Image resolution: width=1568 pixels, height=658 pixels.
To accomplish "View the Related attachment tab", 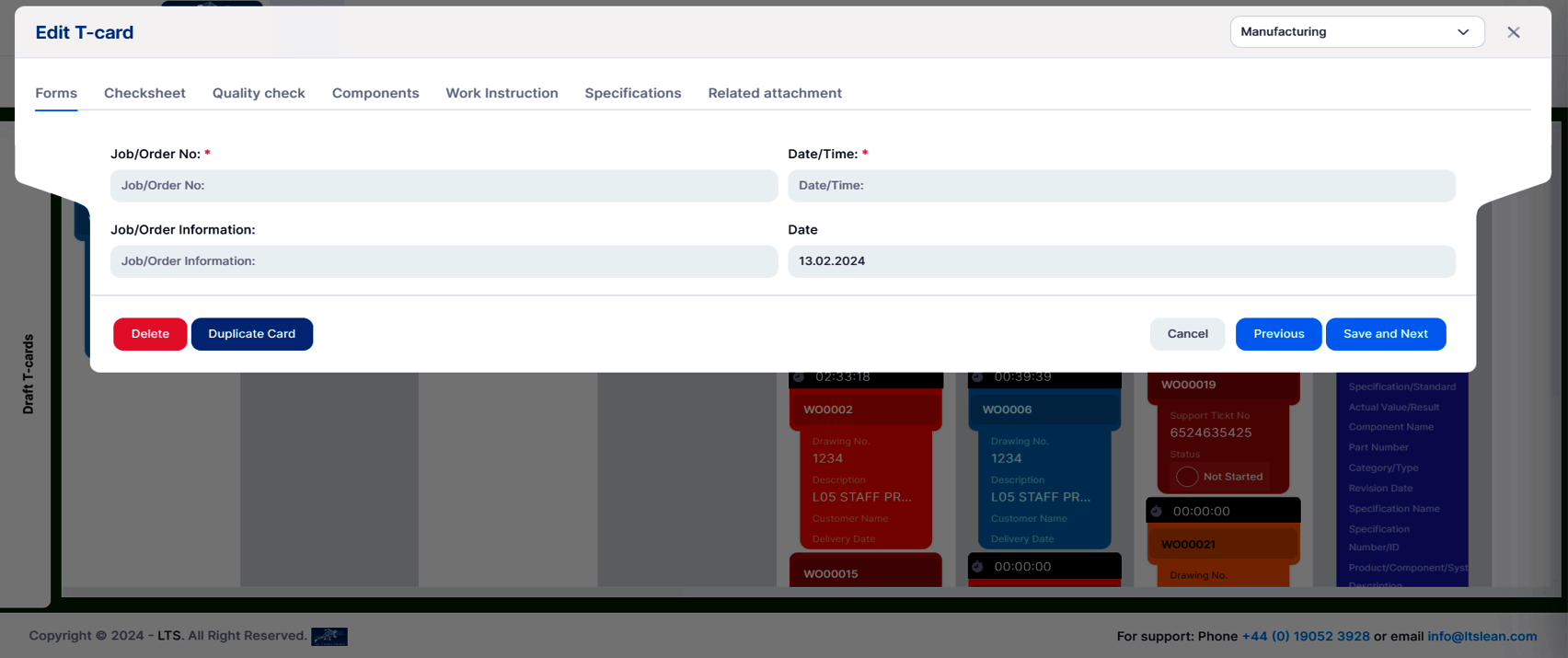I will click(775, 93).
